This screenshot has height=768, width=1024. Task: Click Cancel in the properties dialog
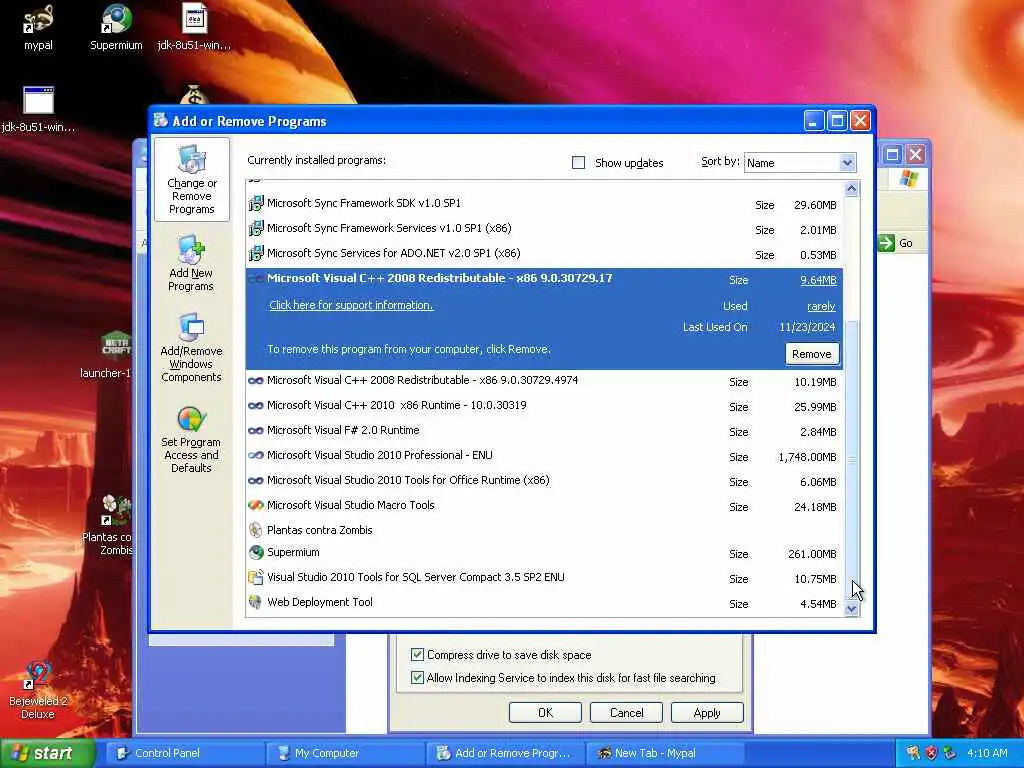626,712
